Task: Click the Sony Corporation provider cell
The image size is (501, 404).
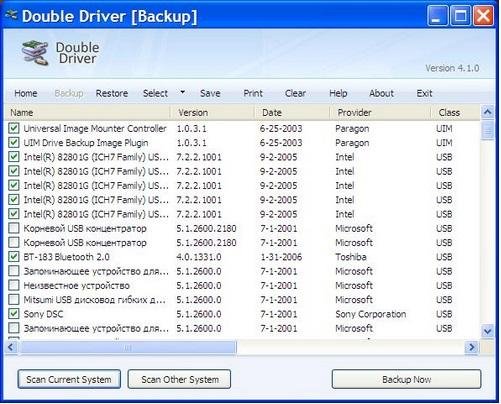Action: 371,314
